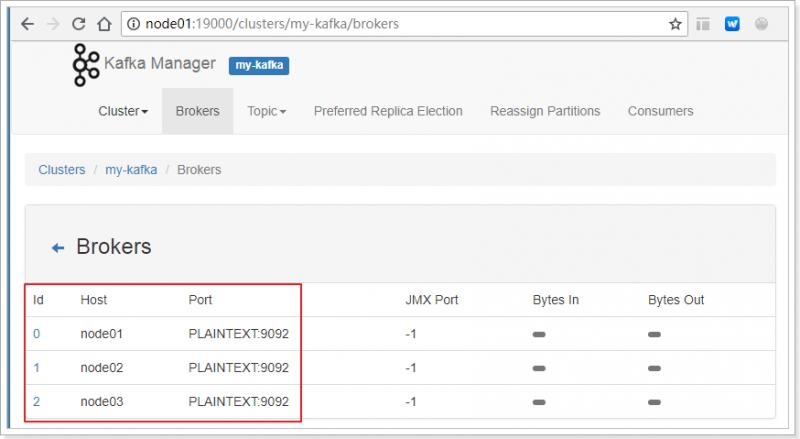
Task: Open browser home page icon
Action: pyautogui.click(x=104, y=24)
